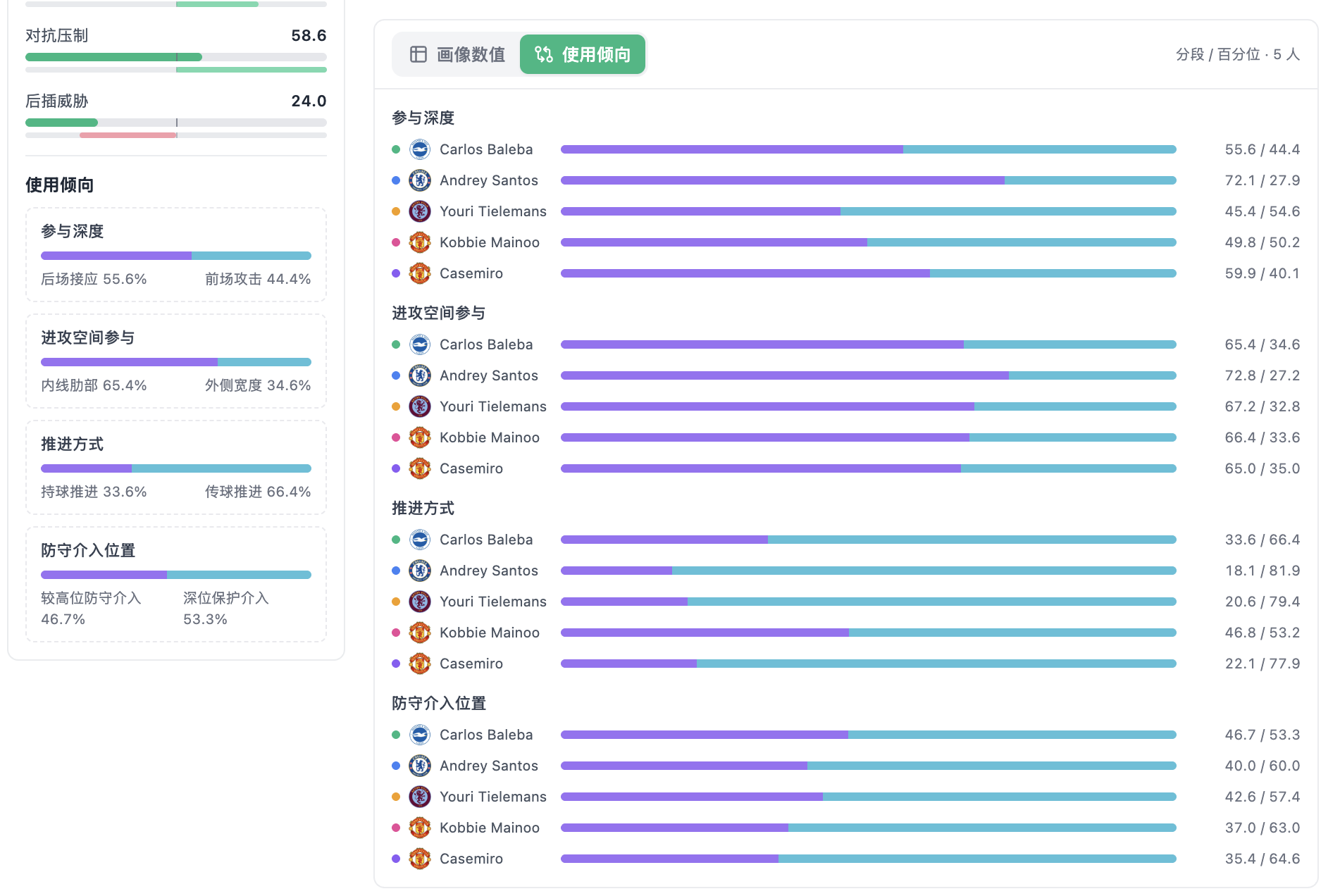1340x896 pixels.
Task: Click Aston Villa crest beside Youri Tielemans in 参与深度
Action: pos(420,211)
